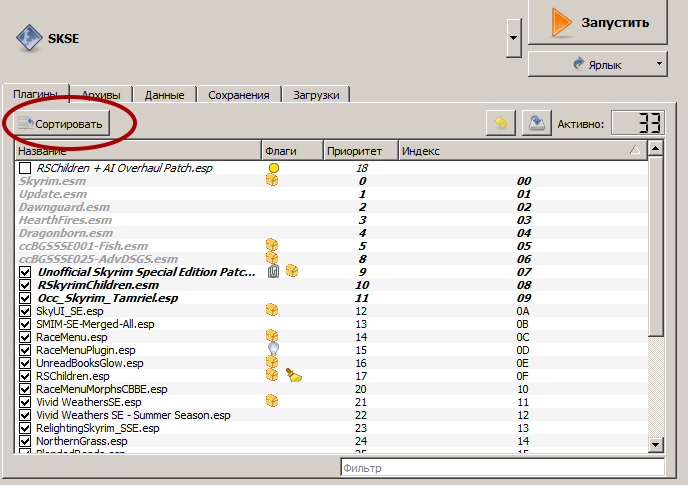The height and width of the screenshot is (485, 688).
Task: Click the SKSE executable icon
Action: click(29, 38)
